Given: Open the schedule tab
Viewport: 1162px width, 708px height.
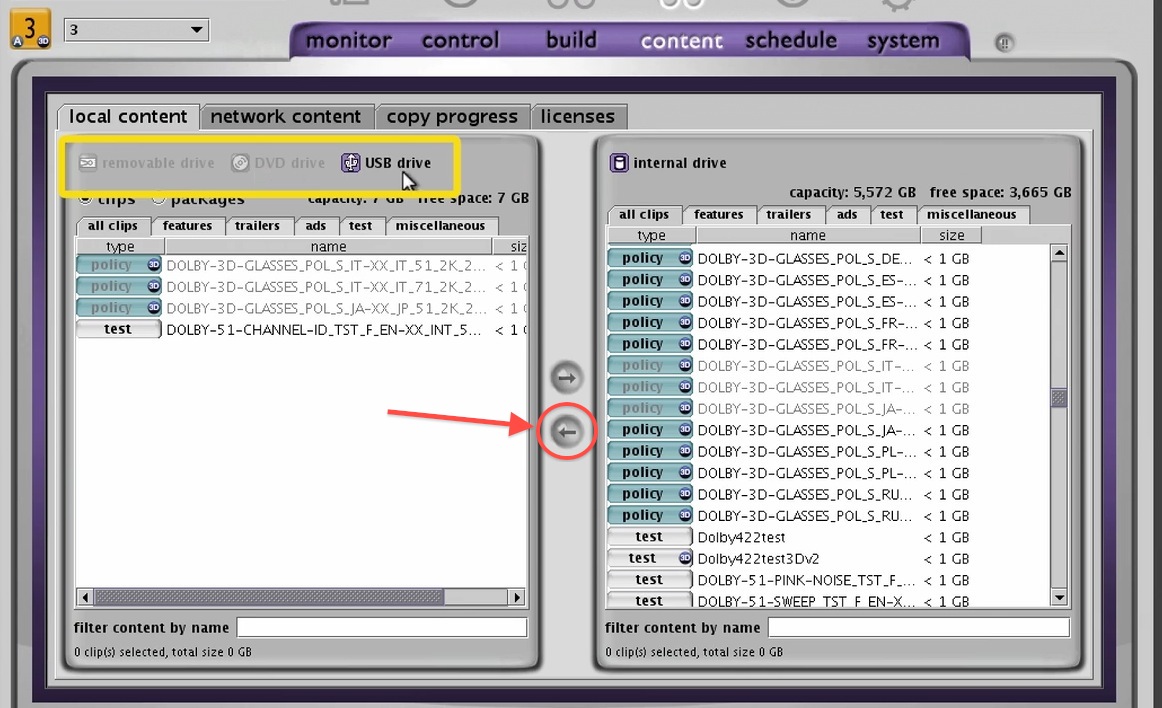Looking at the screenshot, I should (791, 40).
